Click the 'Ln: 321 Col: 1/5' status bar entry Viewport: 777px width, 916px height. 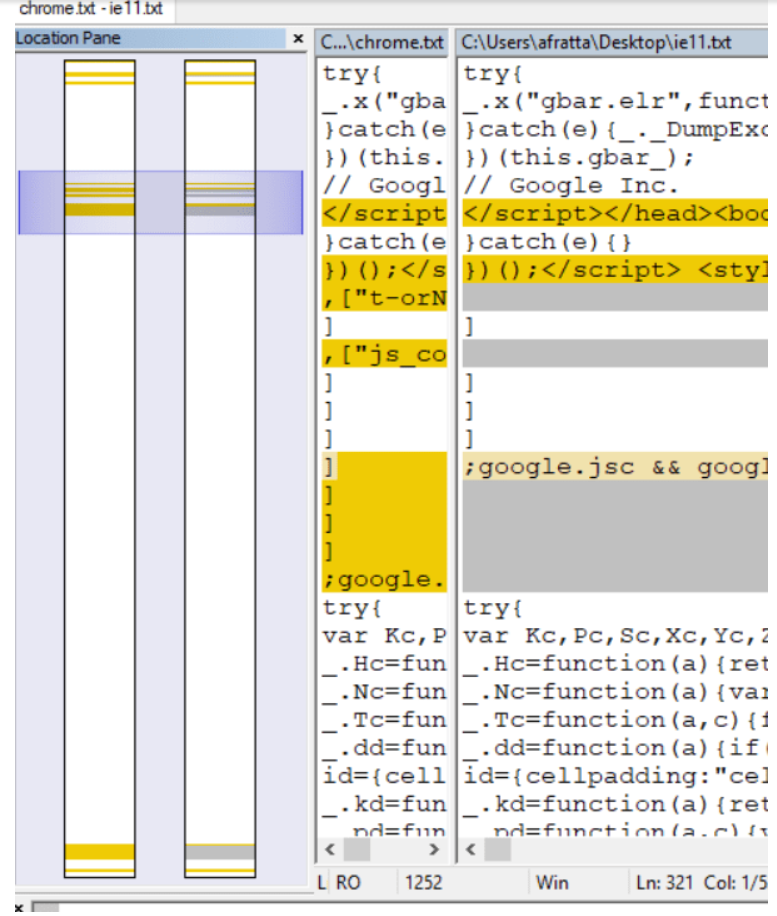coord(702,882)
